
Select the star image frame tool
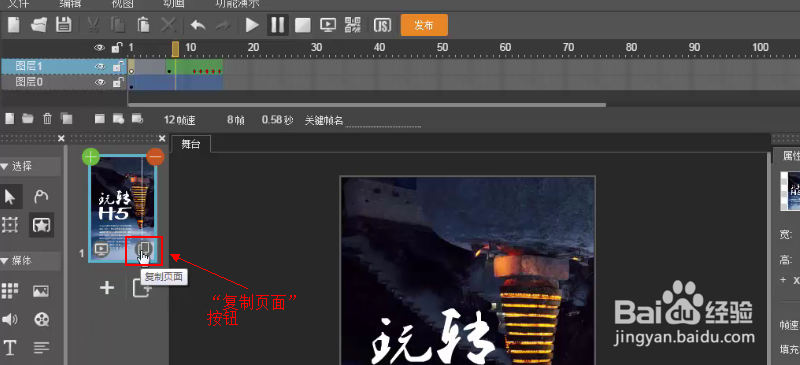tap(41, 225)
